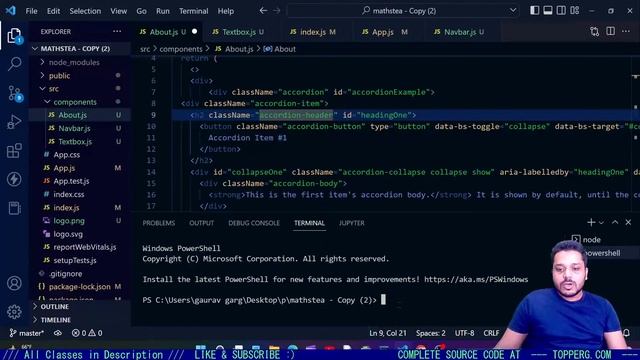This screenshot has height=360, width=640.
Task: Open the File menu
Action: (x=31, y=11)
